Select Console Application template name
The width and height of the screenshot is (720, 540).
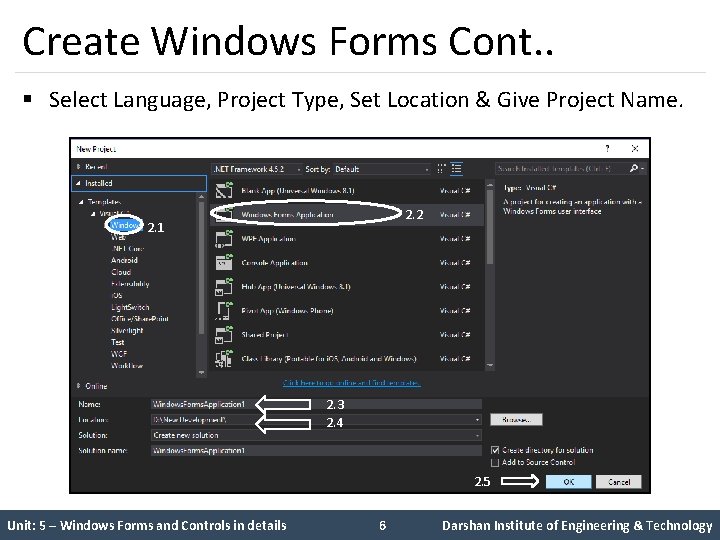[275, 263]
